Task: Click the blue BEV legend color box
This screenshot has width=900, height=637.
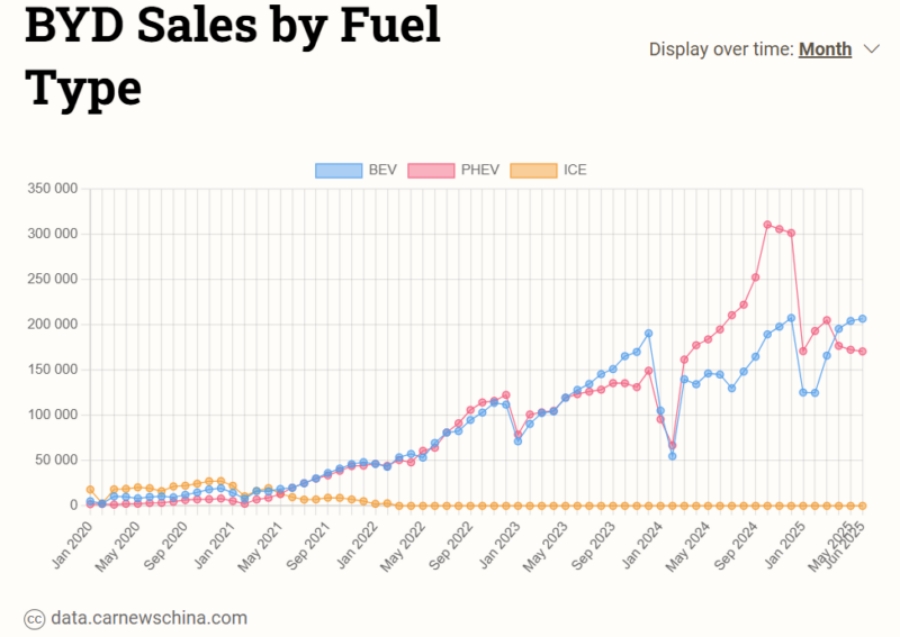Action: pyautogui.click(x=338, y=170)
